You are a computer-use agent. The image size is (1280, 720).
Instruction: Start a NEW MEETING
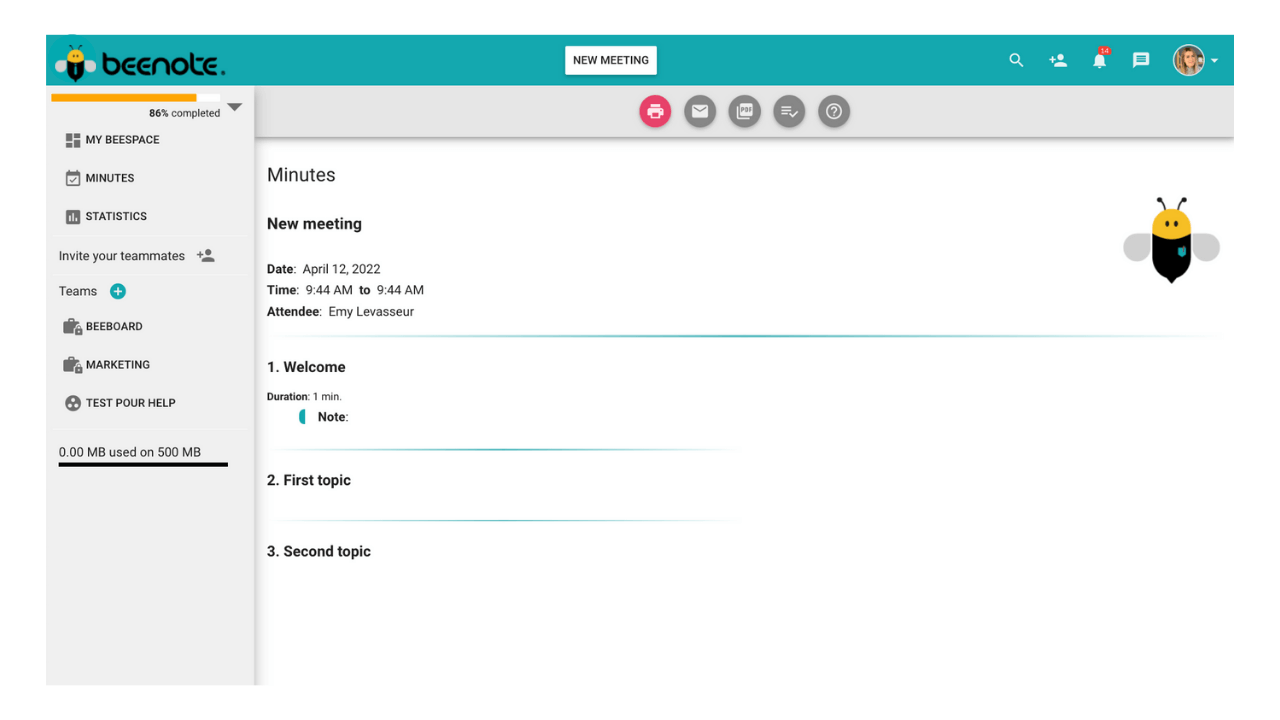pos(611,60)
